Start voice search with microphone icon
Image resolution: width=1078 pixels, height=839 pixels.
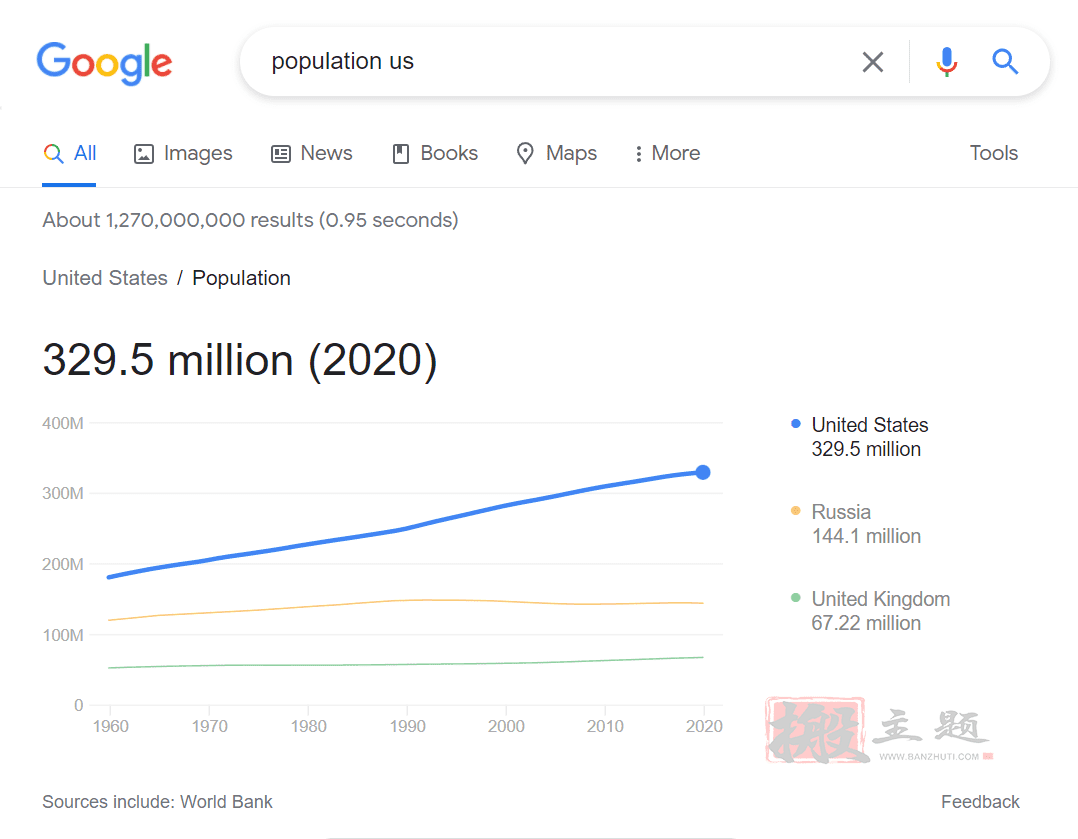click(x=946, y=62)
